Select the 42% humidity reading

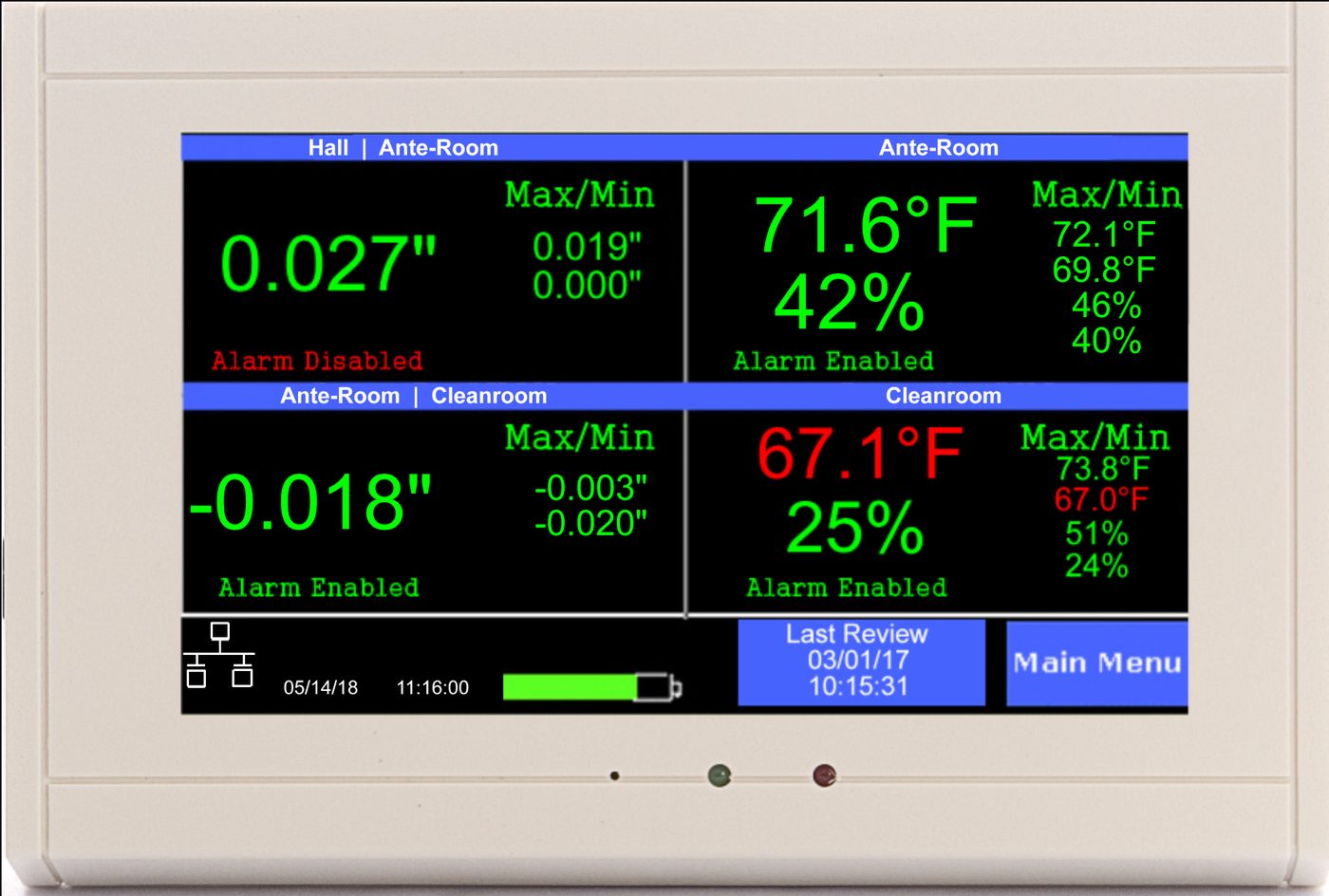[850, 303]
